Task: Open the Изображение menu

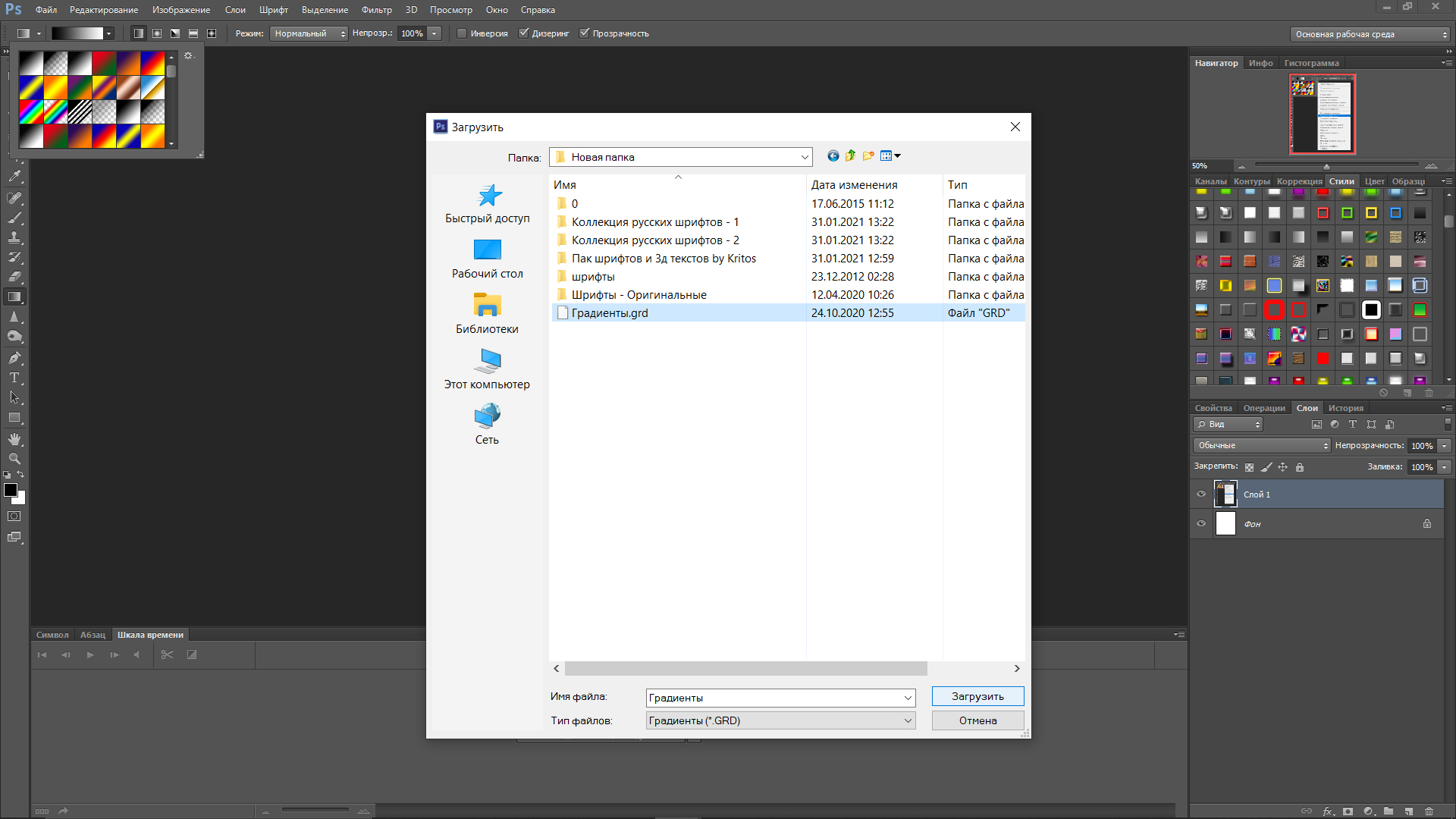Action: [x=181, y=10]
